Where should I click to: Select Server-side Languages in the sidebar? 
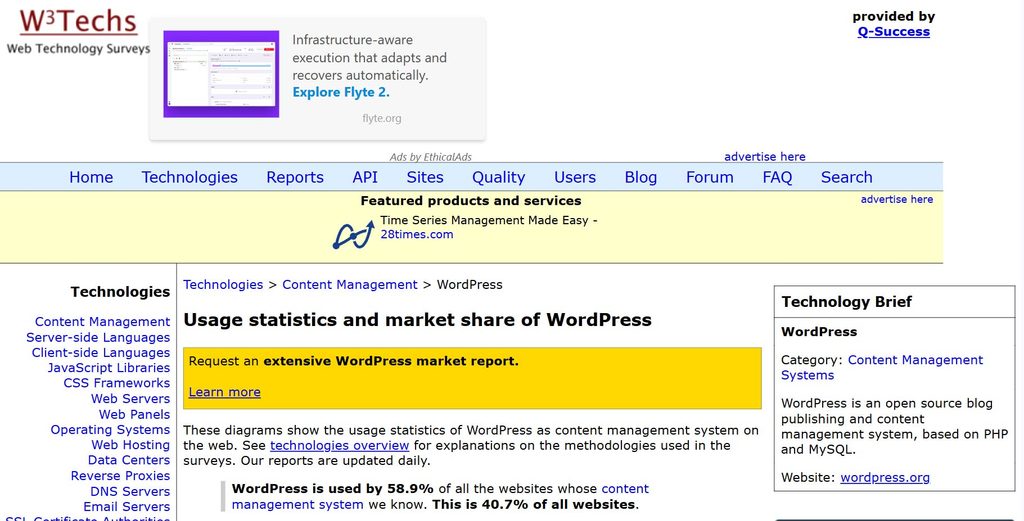click(98, 338)
